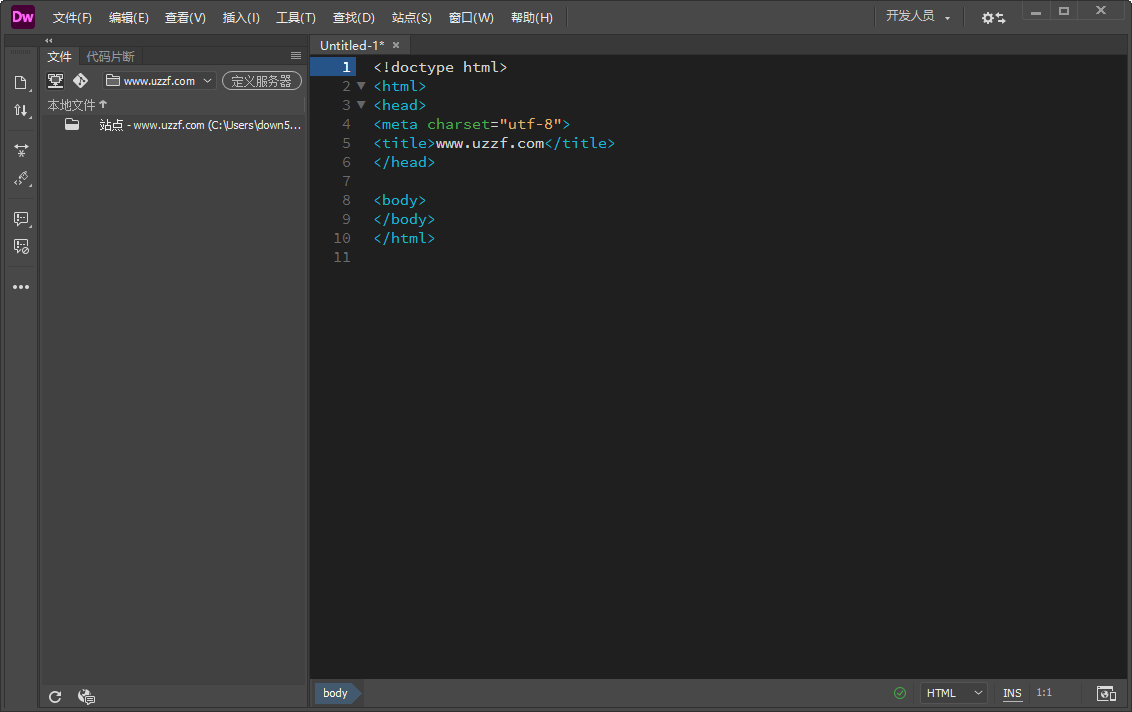
Task: Sort by 本地文件 column header
Action: click(77, 105)
